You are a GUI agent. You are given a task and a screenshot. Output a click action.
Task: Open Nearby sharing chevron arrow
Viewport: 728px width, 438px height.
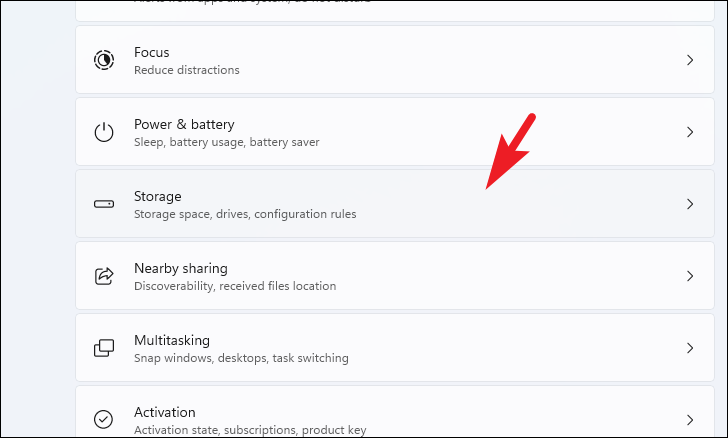(x=690, y=276)
